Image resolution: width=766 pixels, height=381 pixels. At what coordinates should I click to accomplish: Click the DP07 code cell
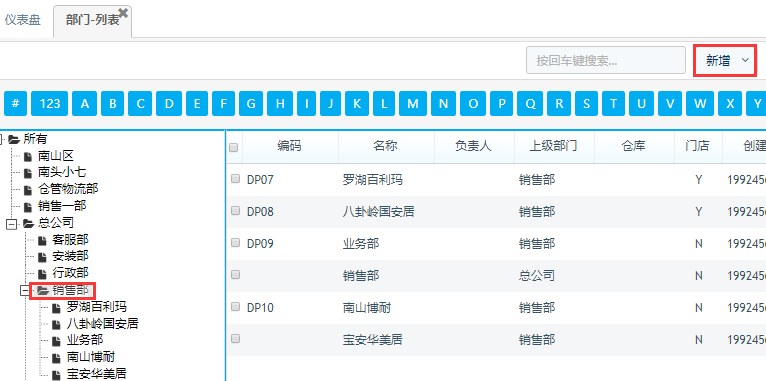point(260,180)
